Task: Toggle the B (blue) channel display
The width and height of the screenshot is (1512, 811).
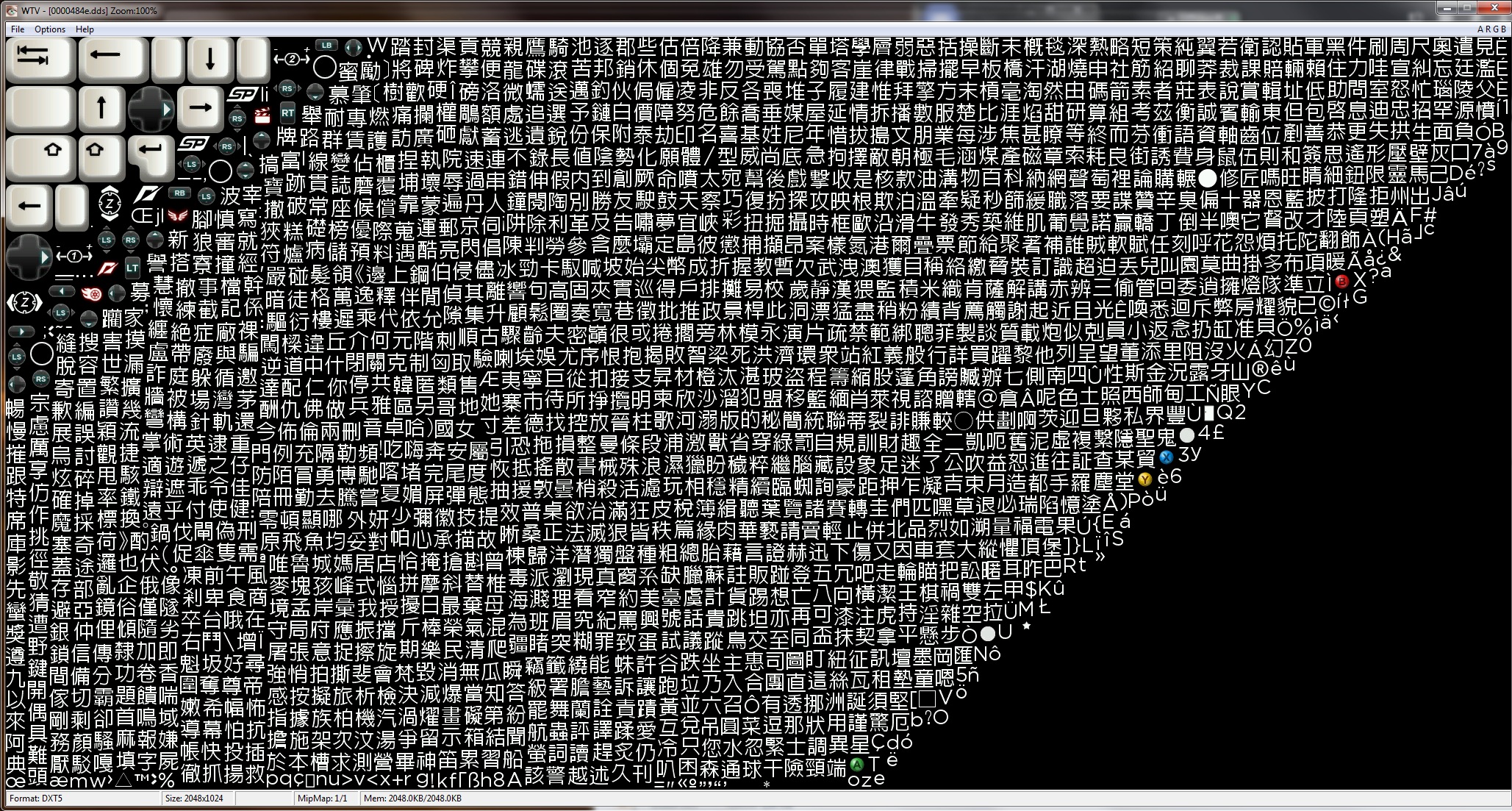Action: (1504, 29)
